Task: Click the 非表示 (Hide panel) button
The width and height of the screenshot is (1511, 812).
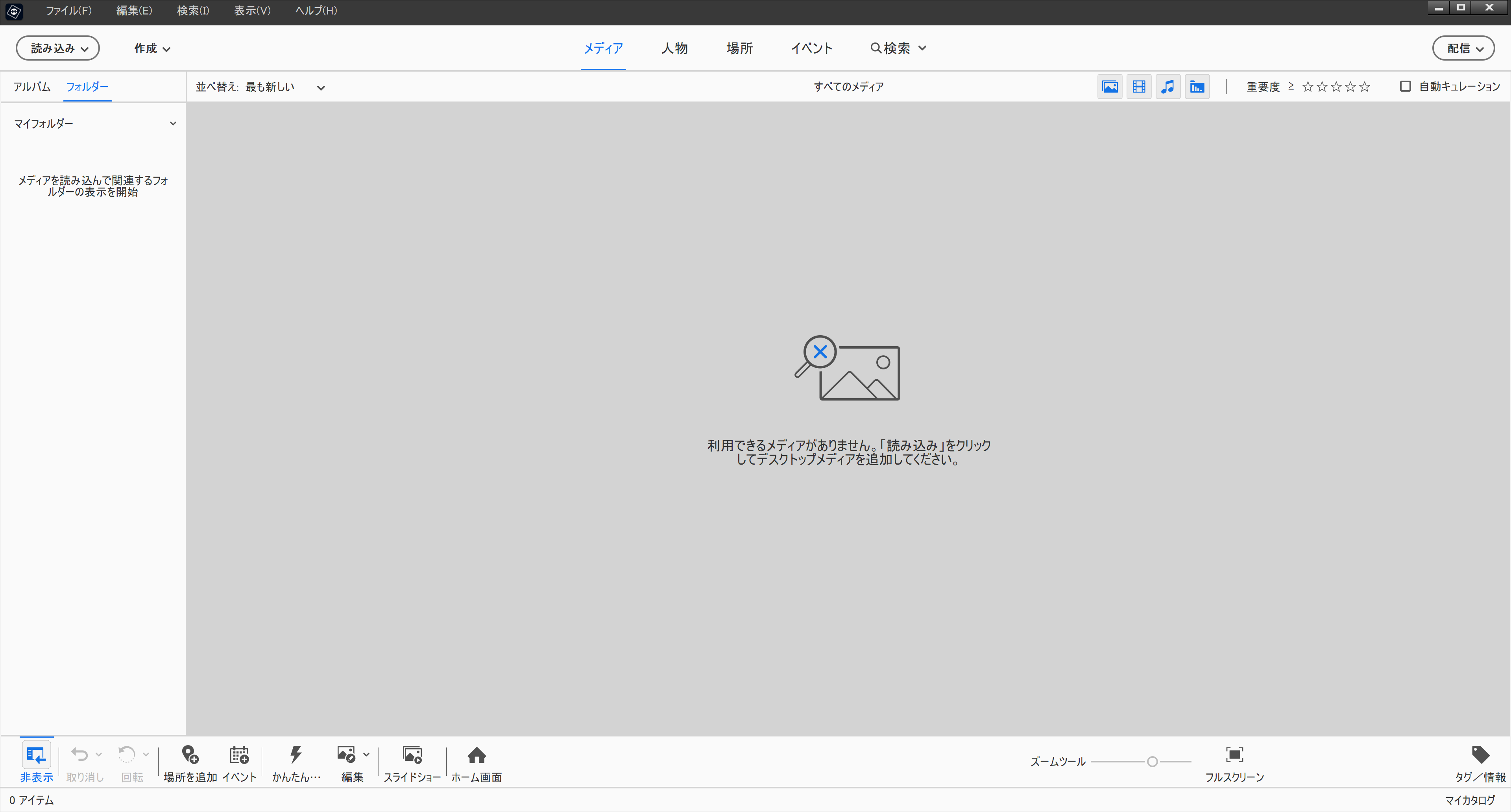Action: tap(36, 756)
